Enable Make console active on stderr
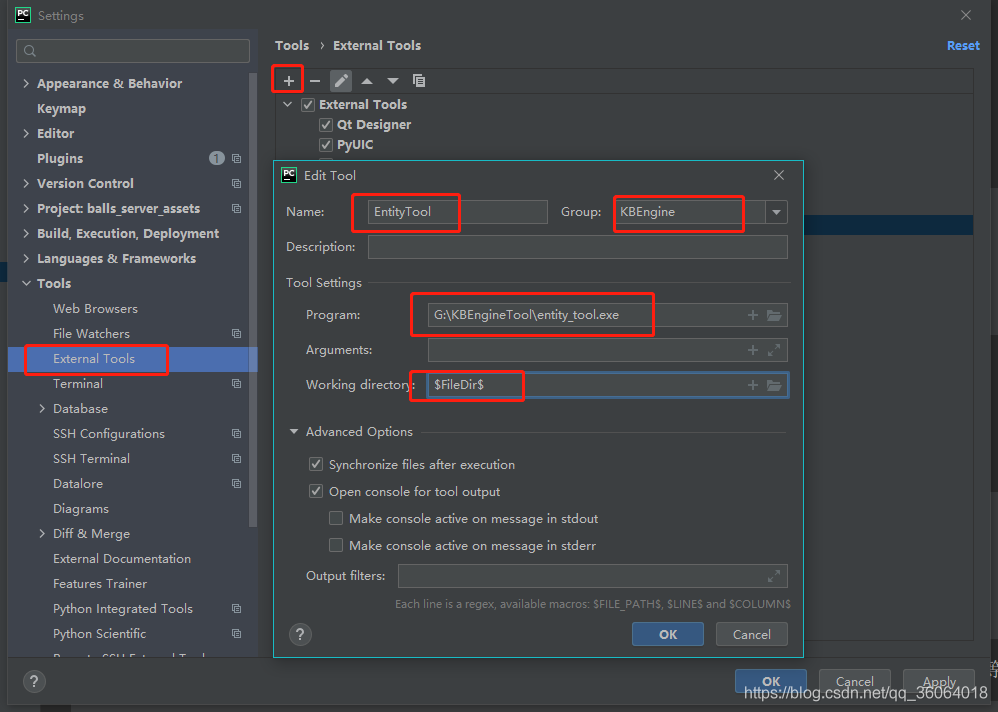Viewport: 998px width, 712px height. 337,546
